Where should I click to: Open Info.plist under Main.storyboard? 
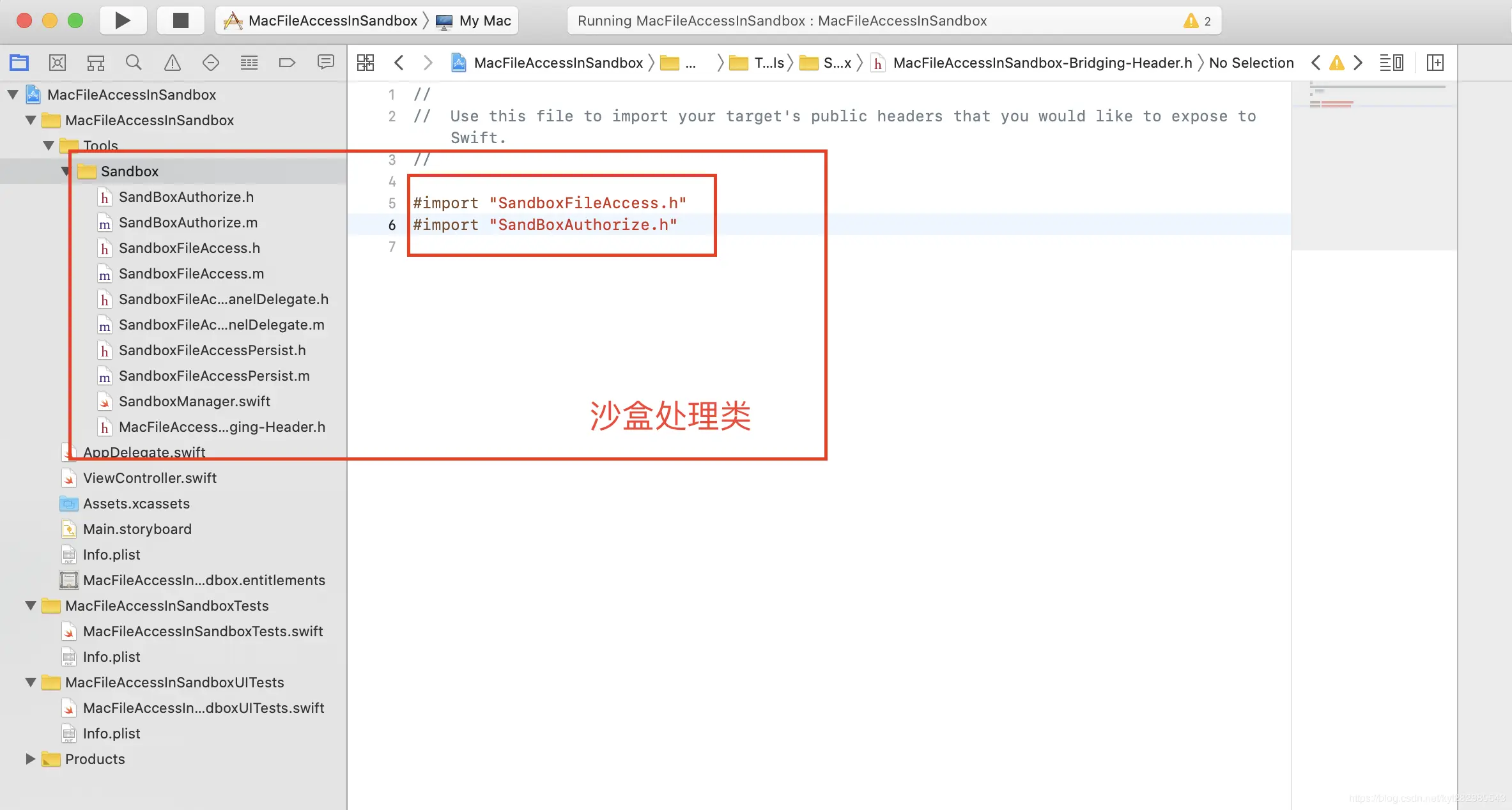click(111, 554)
